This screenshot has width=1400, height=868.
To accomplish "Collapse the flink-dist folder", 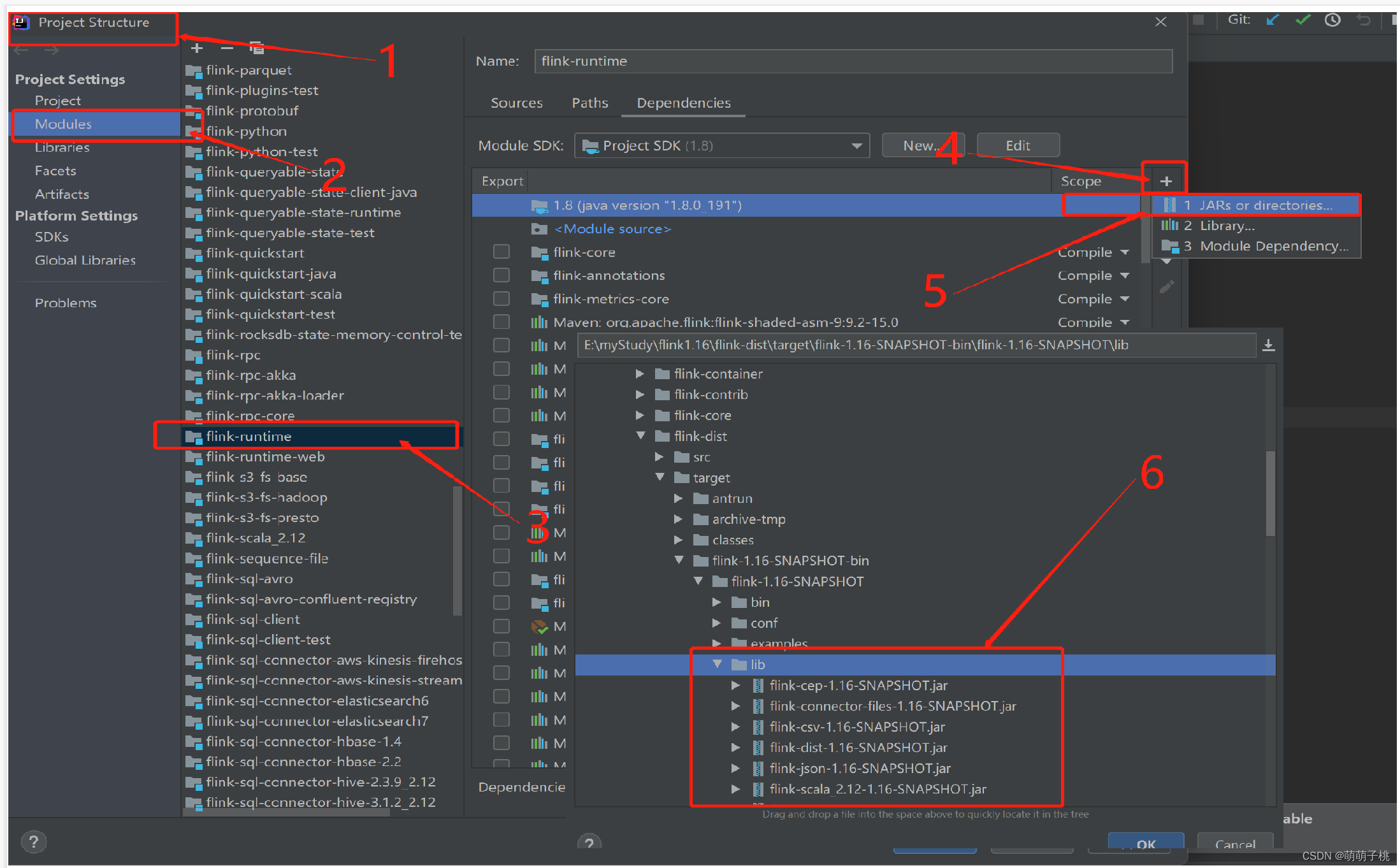I will click(640, 436).
